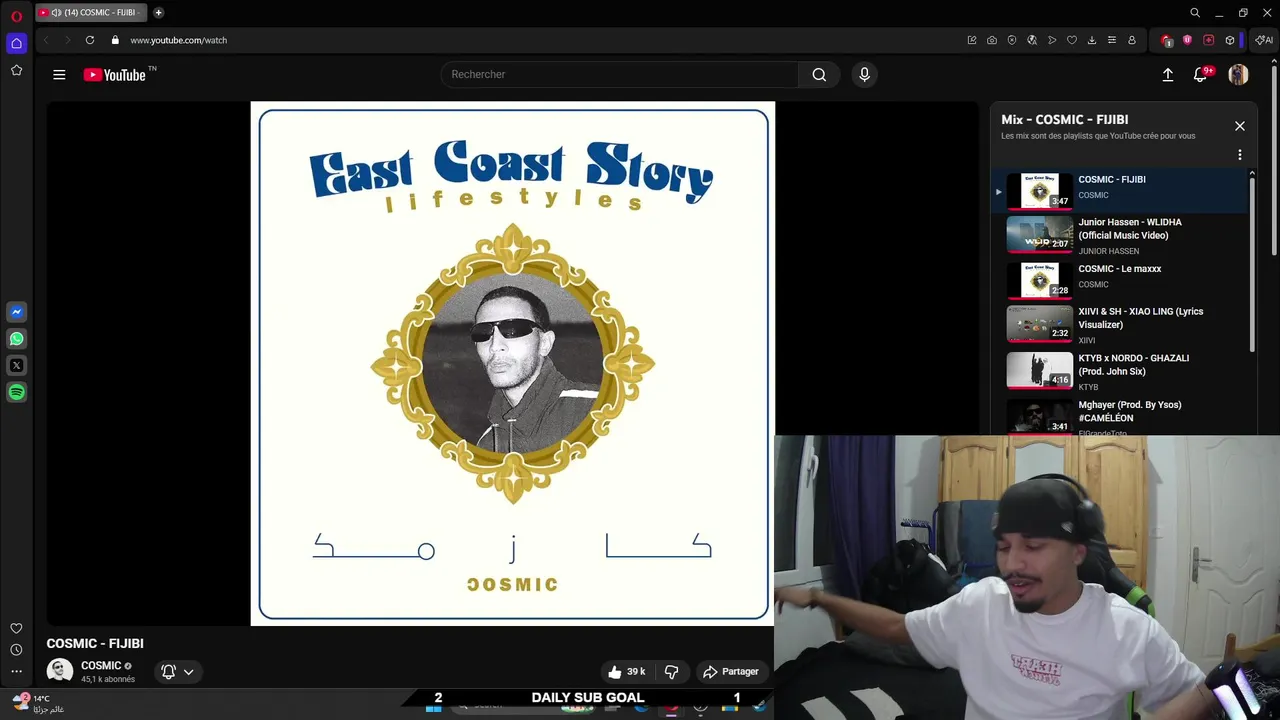Open bookmarks star in Opera sidebar
Viewport: 1280px width, 720px height.
click(16, 70)
